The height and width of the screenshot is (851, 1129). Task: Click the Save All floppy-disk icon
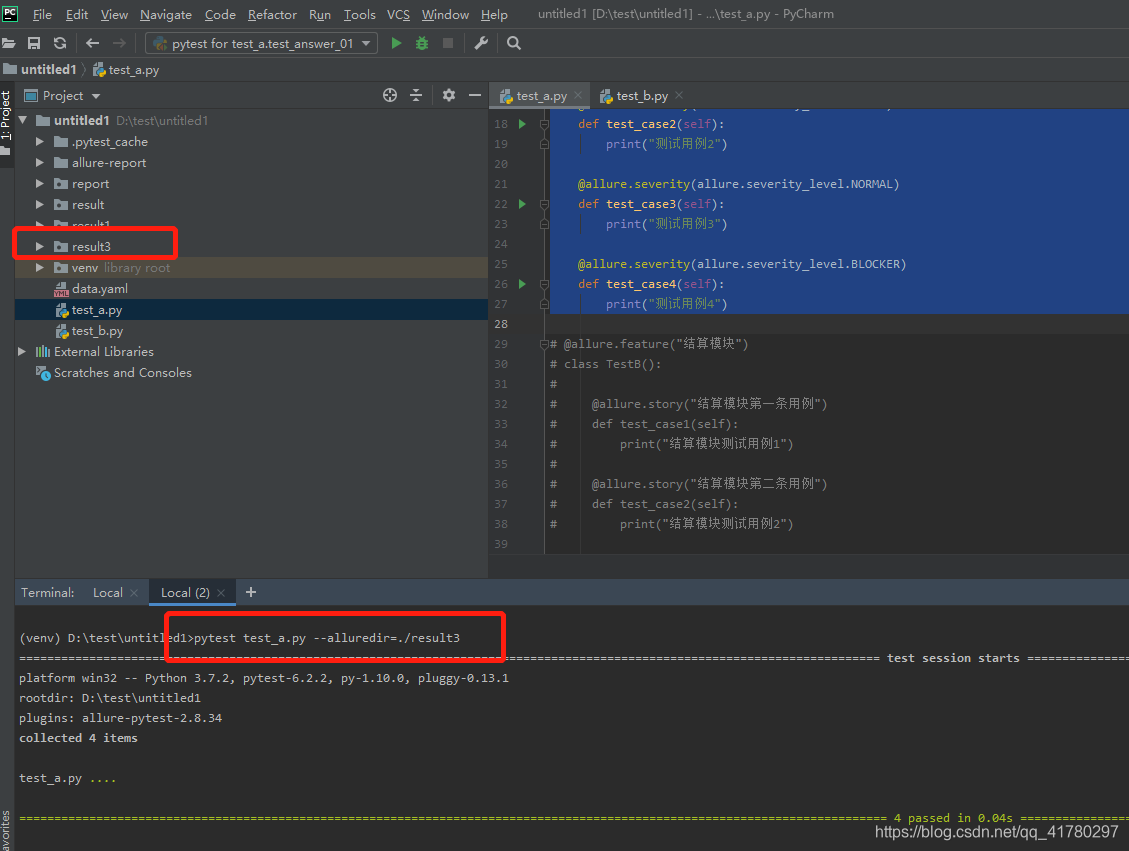[x=34, y=43]
